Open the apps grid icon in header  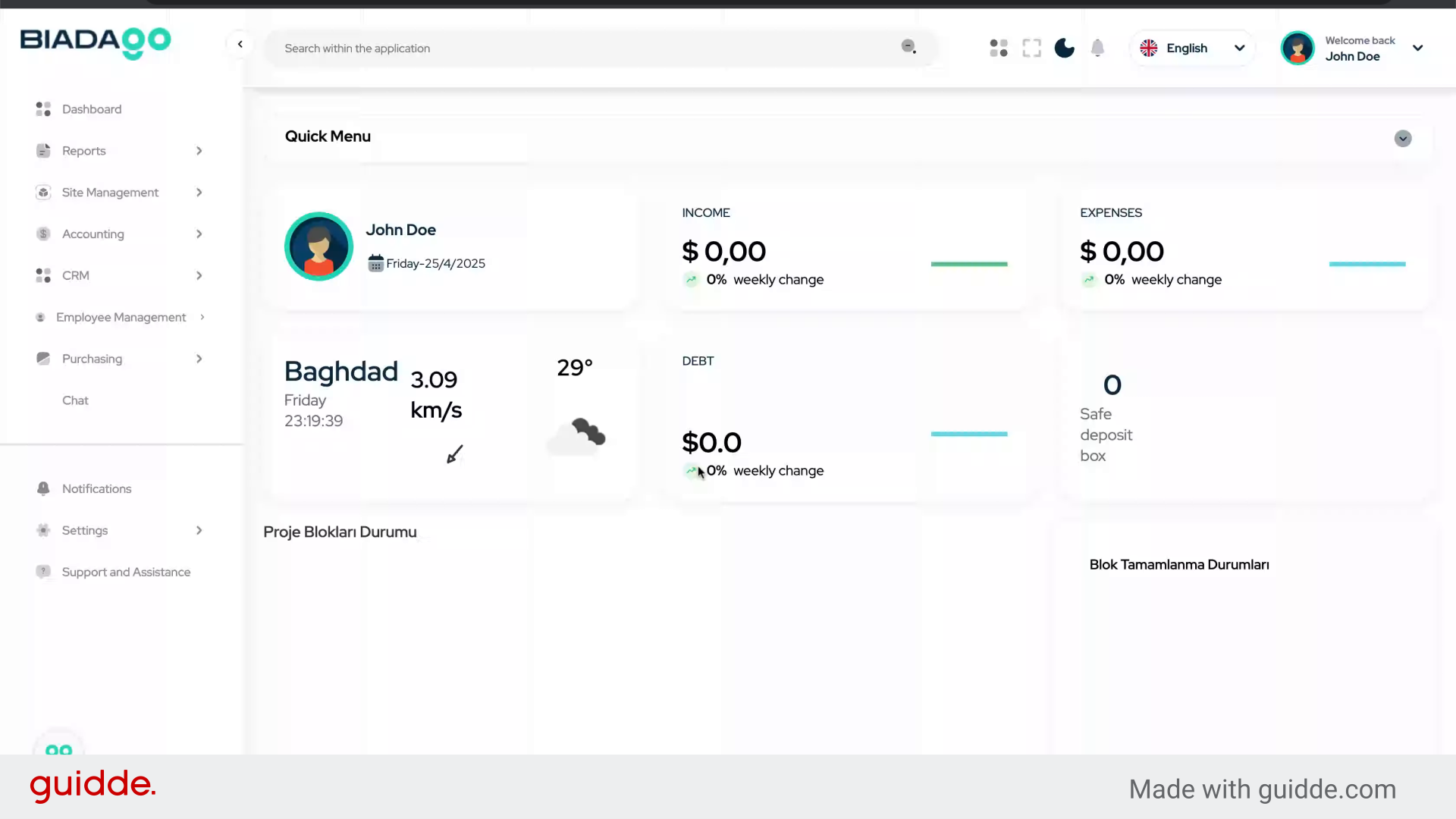click(999, 48)
